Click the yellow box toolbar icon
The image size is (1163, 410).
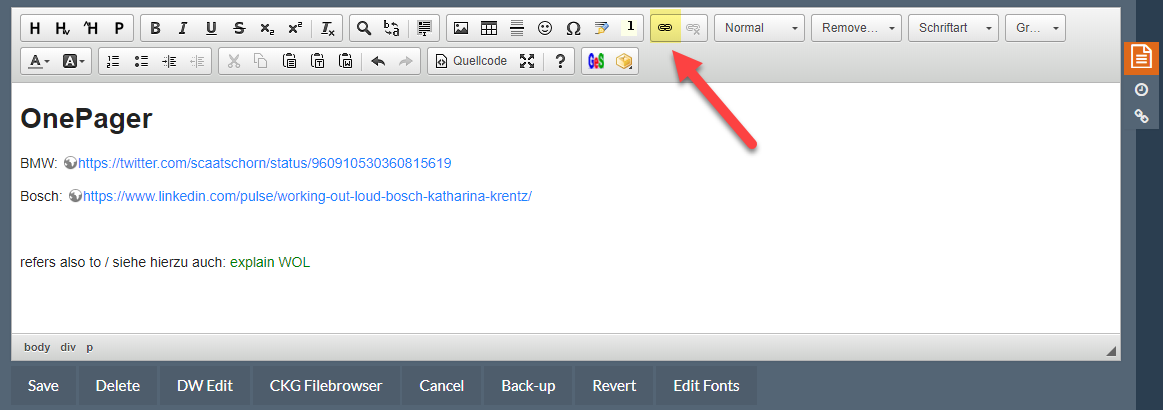624,62
